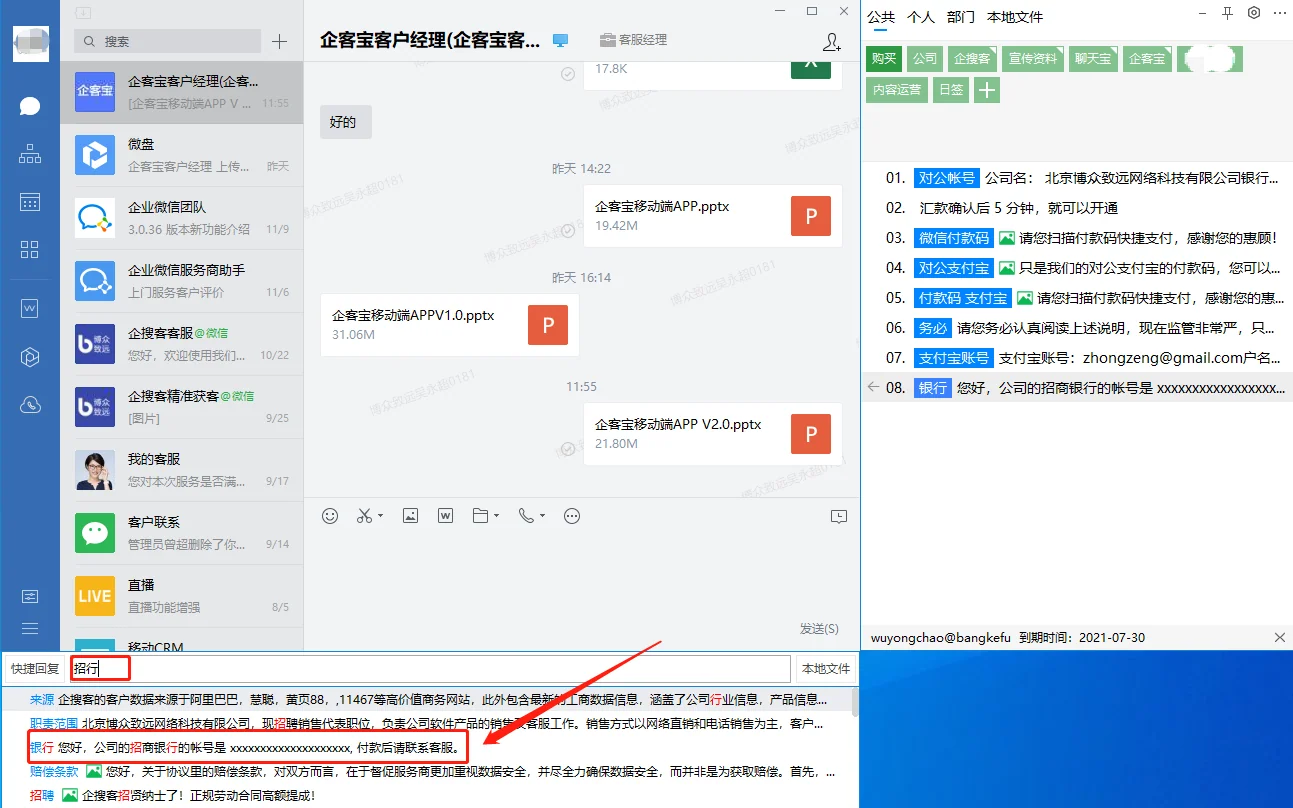Click the 搜索 search box
The image size is (1293, 808).
[x=167, y=41]
